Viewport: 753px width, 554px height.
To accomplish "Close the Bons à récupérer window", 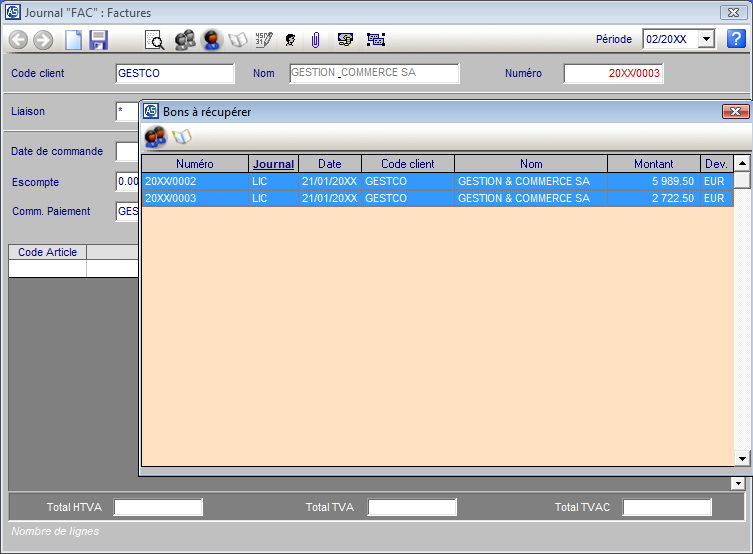I will [x=735, y=112].
